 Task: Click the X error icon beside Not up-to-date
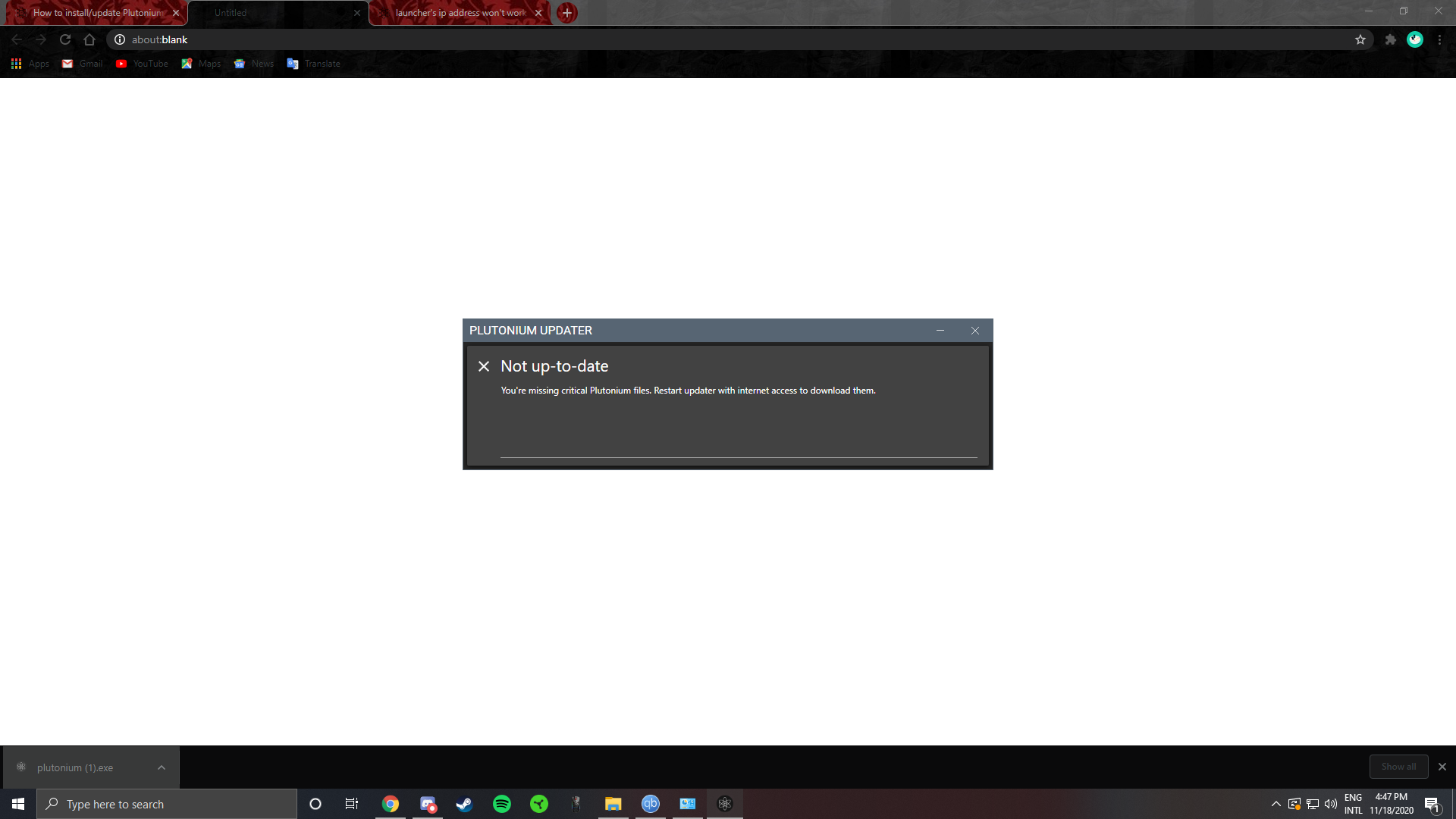484,366
